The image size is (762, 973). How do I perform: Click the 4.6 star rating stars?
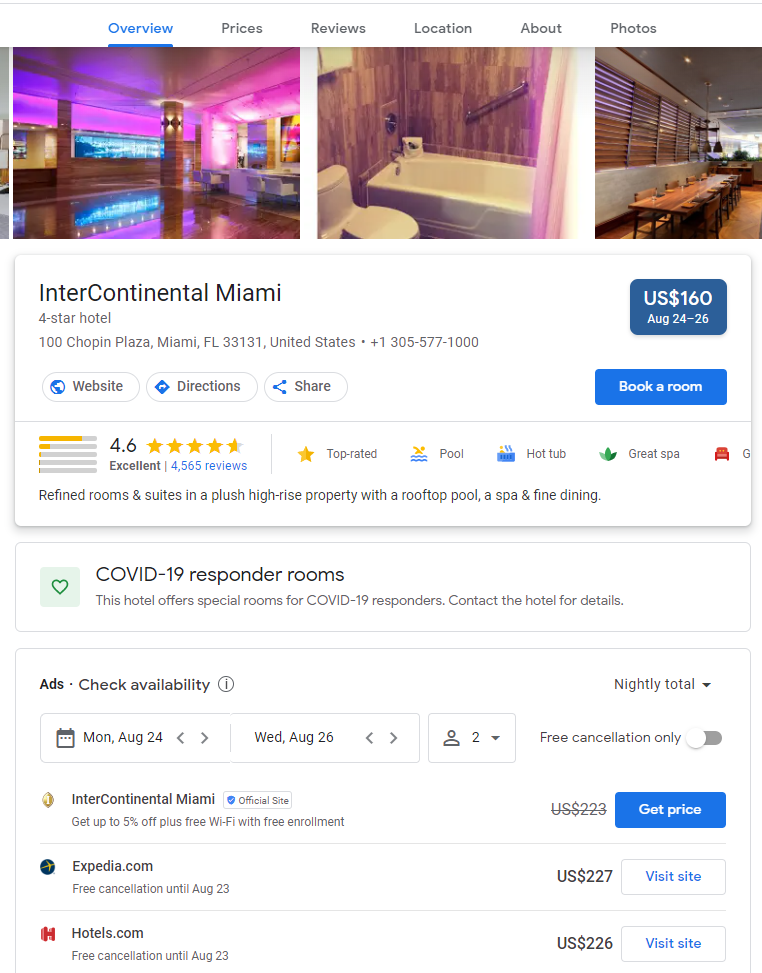point(195,446)
